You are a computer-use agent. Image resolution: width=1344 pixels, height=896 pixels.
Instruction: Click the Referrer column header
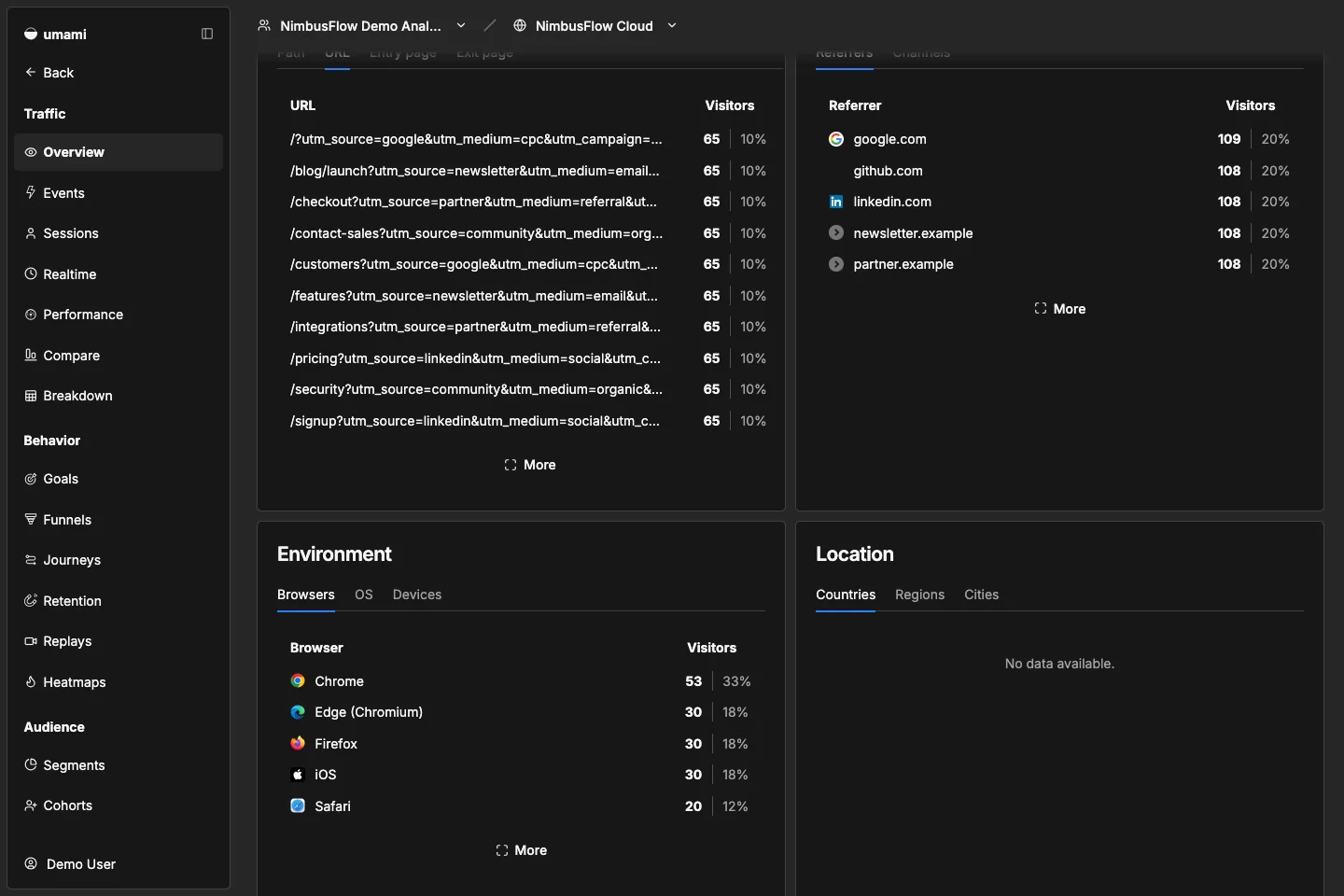coord(855,105)
